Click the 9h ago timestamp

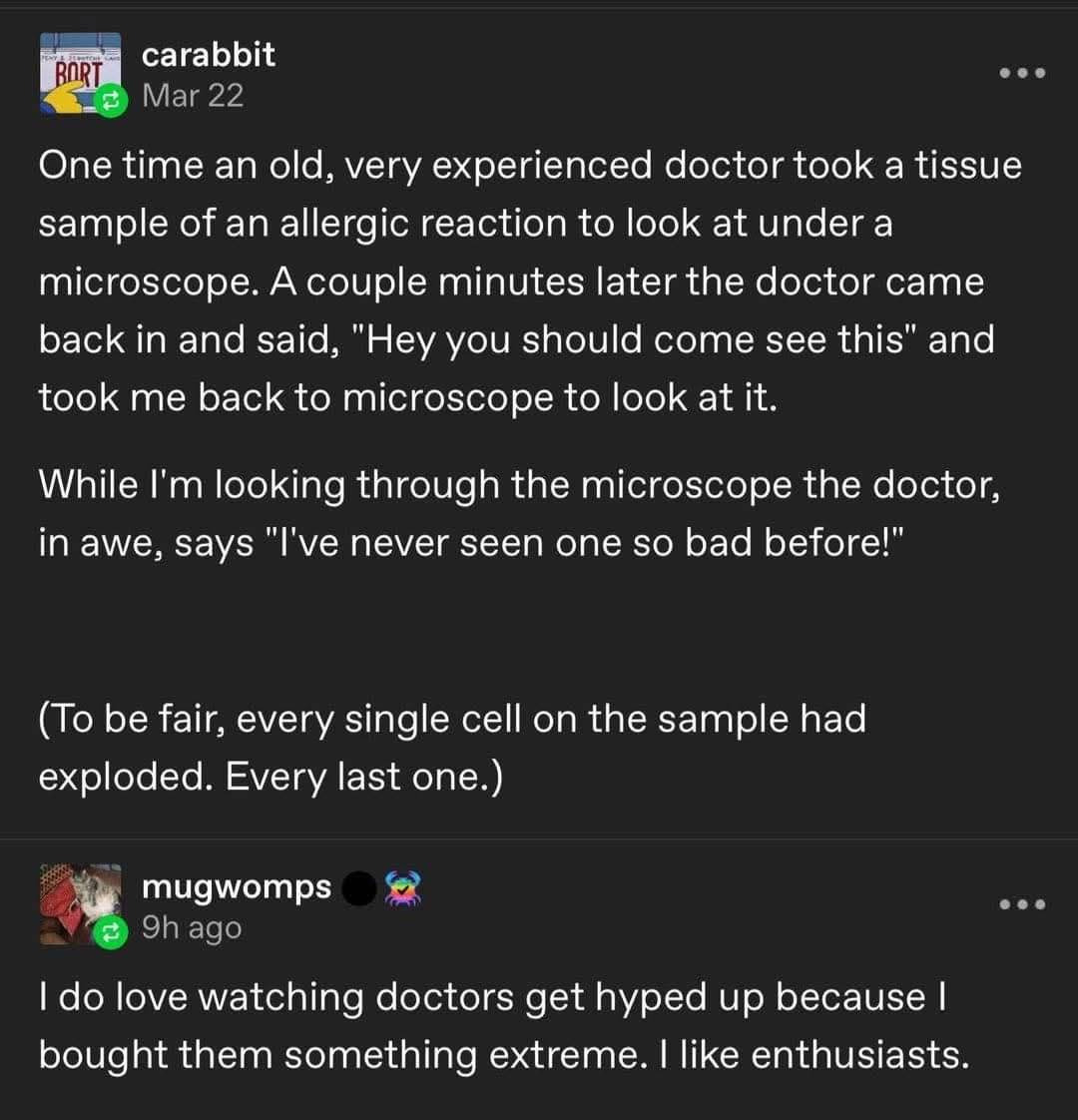(192, 928)
